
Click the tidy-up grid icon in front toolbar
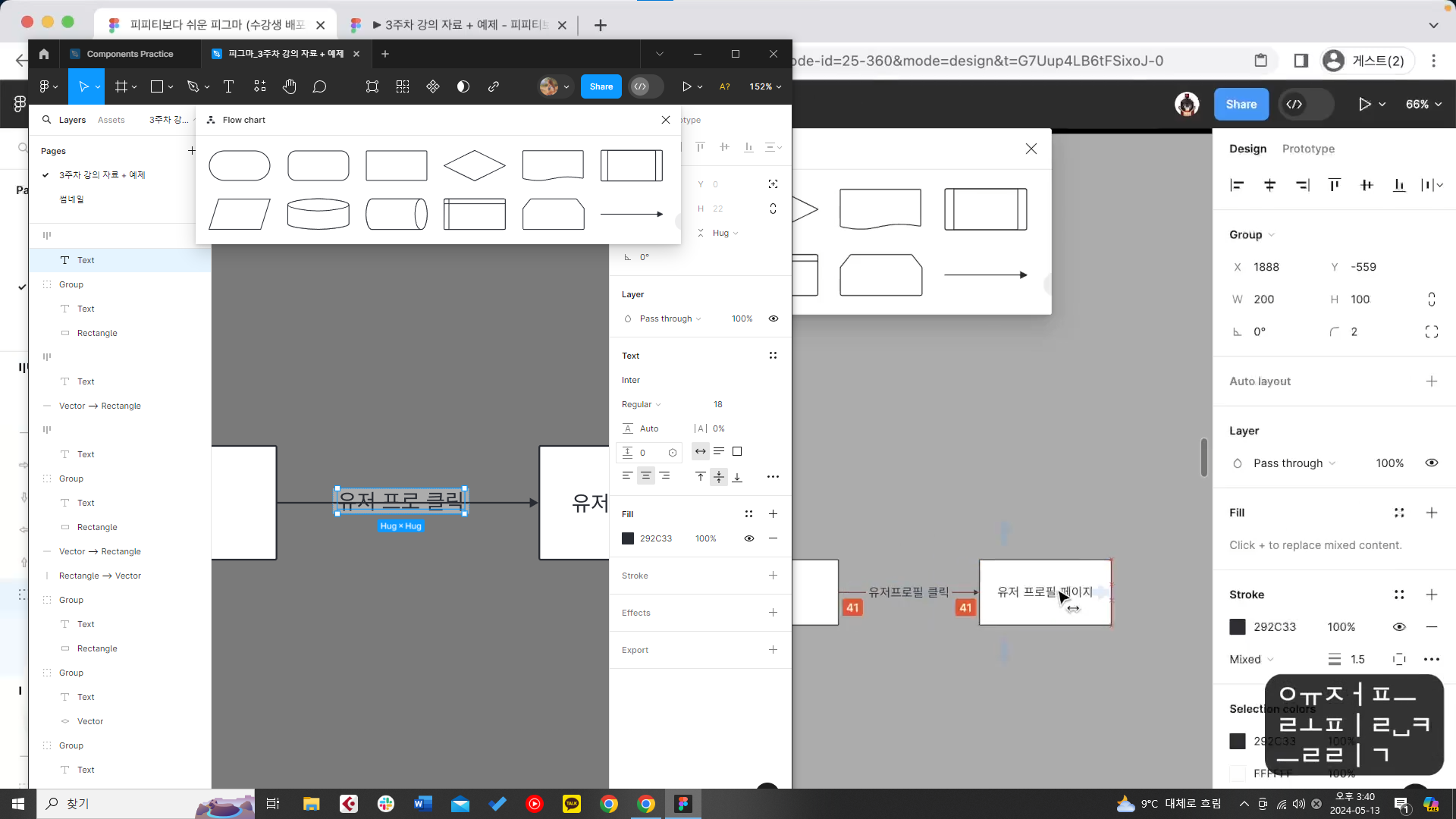[403, 86]
